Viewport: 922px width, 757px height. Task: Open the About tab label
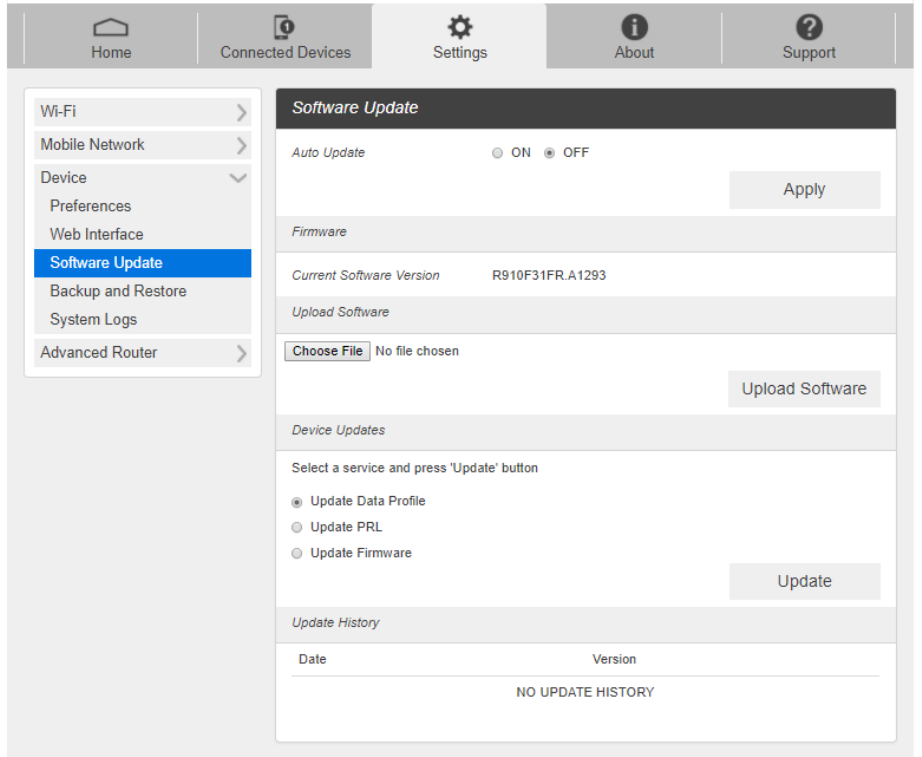tap(634, 52)
